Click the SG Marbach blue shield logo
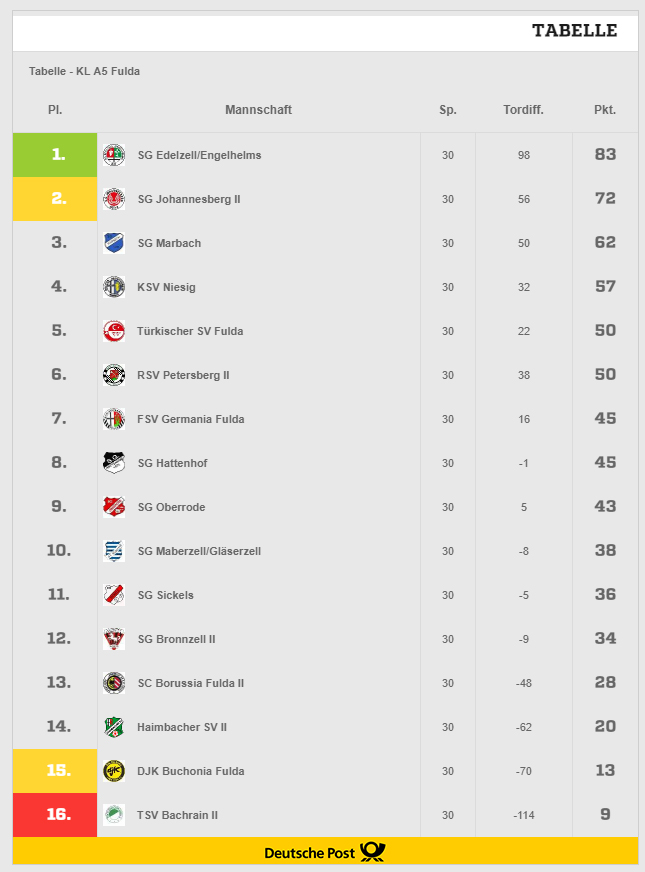The image size is (645, 872). pyautogui.click(x=114, y=243)
